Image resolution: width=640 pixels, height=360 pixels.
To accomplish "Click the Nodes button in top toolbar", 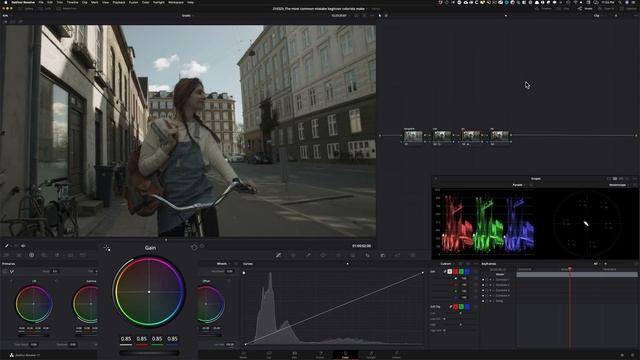I will (x=586, y=9).
